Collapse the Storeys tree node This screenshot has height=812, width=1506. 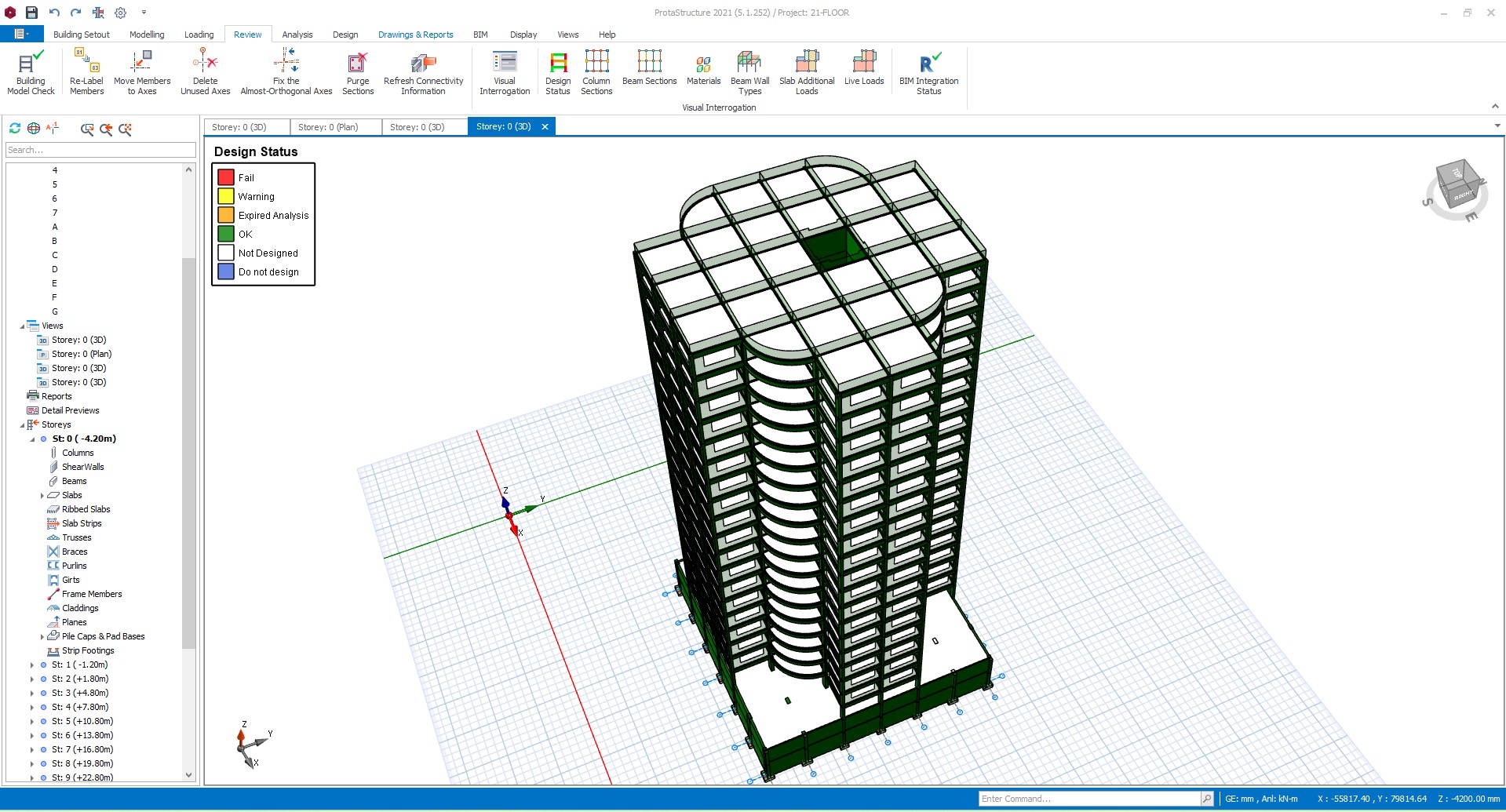pyautogui.click(x=22, y=425)
